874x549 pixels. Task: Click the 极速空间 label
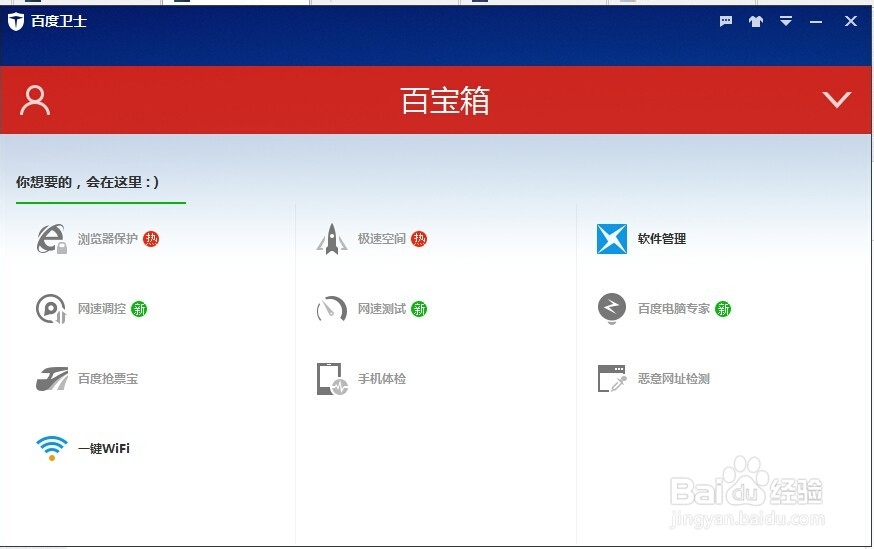click(381, 239)
